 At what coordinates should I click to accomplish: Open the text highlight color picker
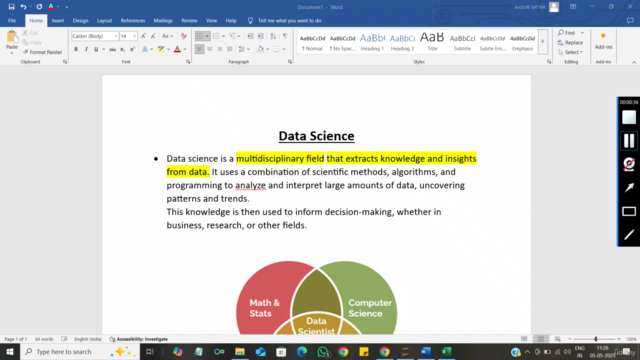[168, 49]
